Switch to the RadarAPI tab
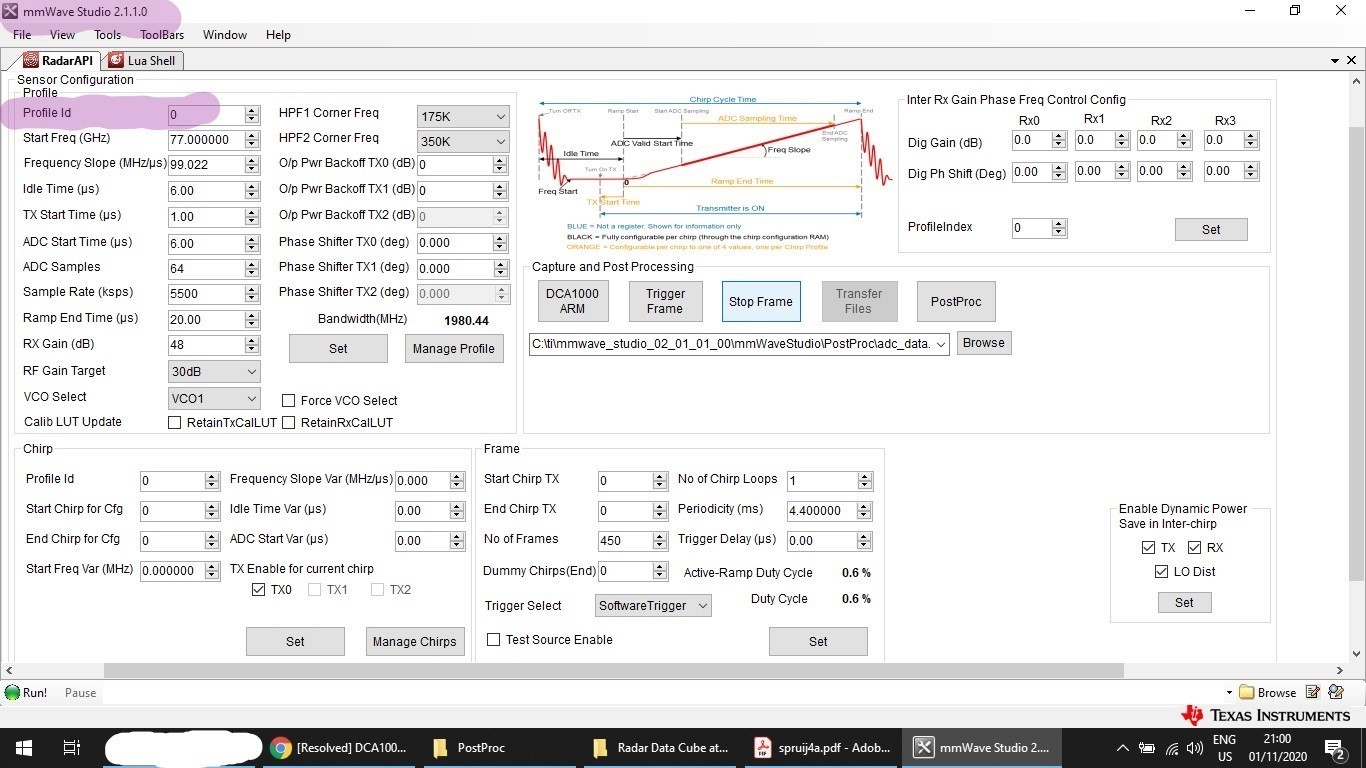 pyautogui.click(x=58, y=61)
